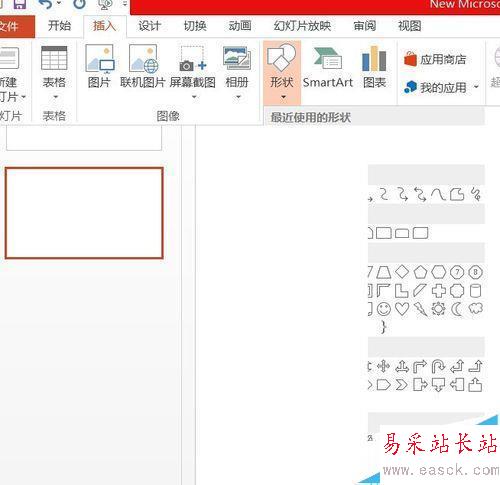Open the undo history dropdown arrow

pyautogui.click(x=59, y=3)
